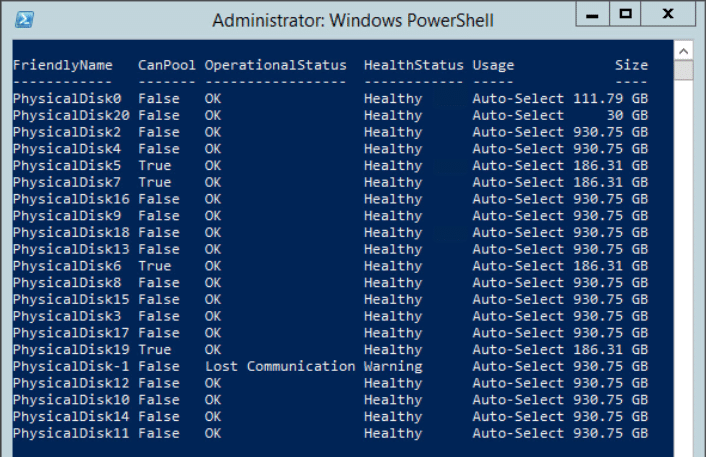Select the PhysicalDisk12 name
The height and width of the screenshot is (457, 706).
point(71,383)
